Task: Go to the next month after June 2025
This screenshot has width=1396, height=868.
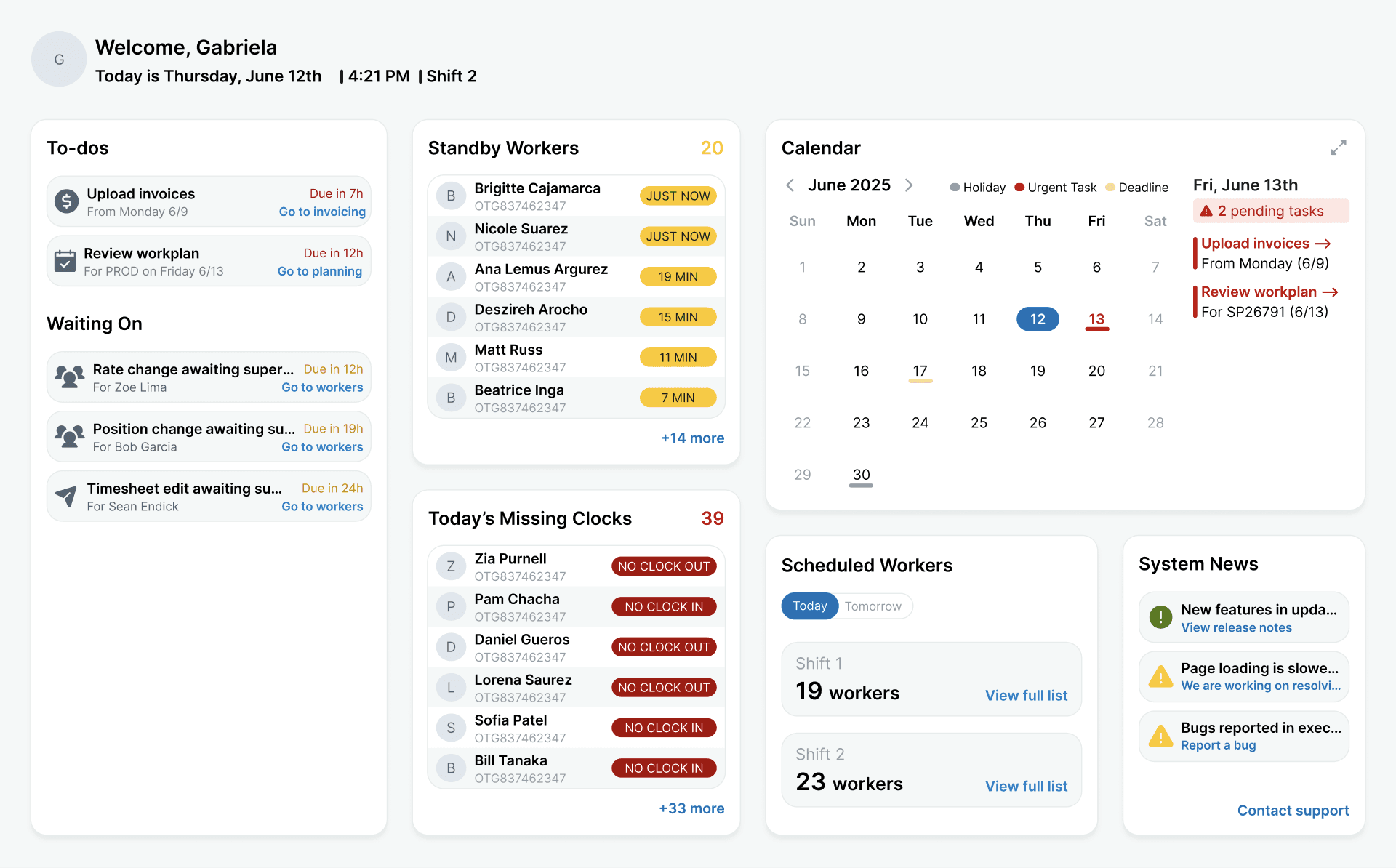Action: tap(909, 185)
